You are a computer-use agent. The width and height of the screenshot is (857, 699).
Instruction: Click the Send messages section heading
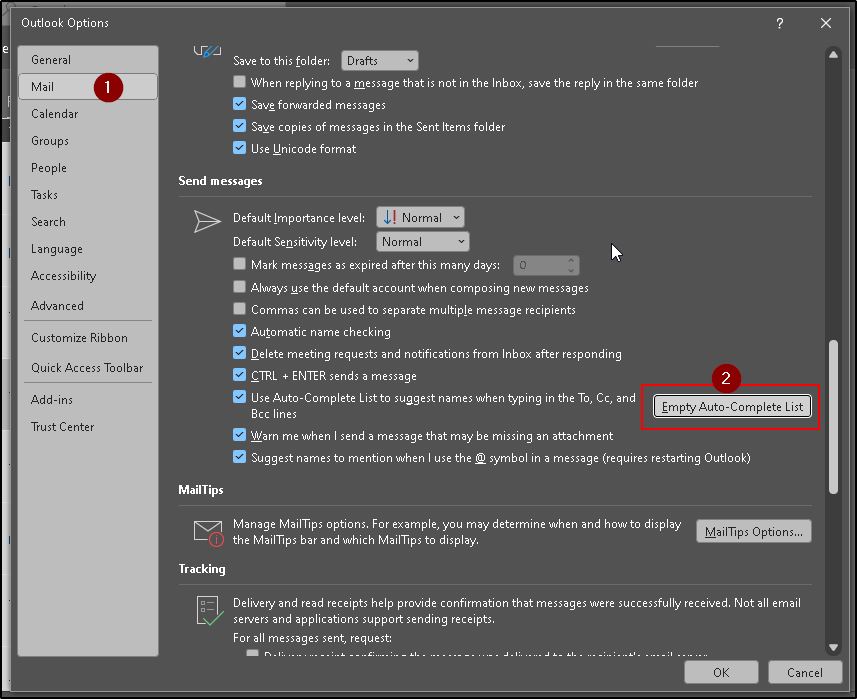[220, 181]
